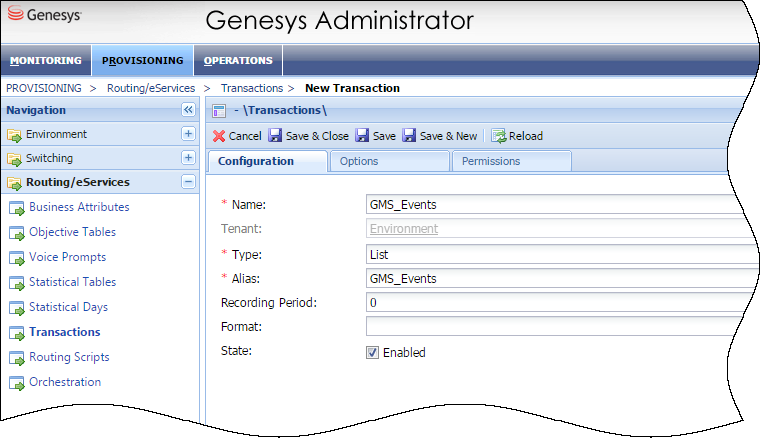Click the Alias field containing GMS_Events
Viewport: 761px width, 438px height.
point(561,278)
